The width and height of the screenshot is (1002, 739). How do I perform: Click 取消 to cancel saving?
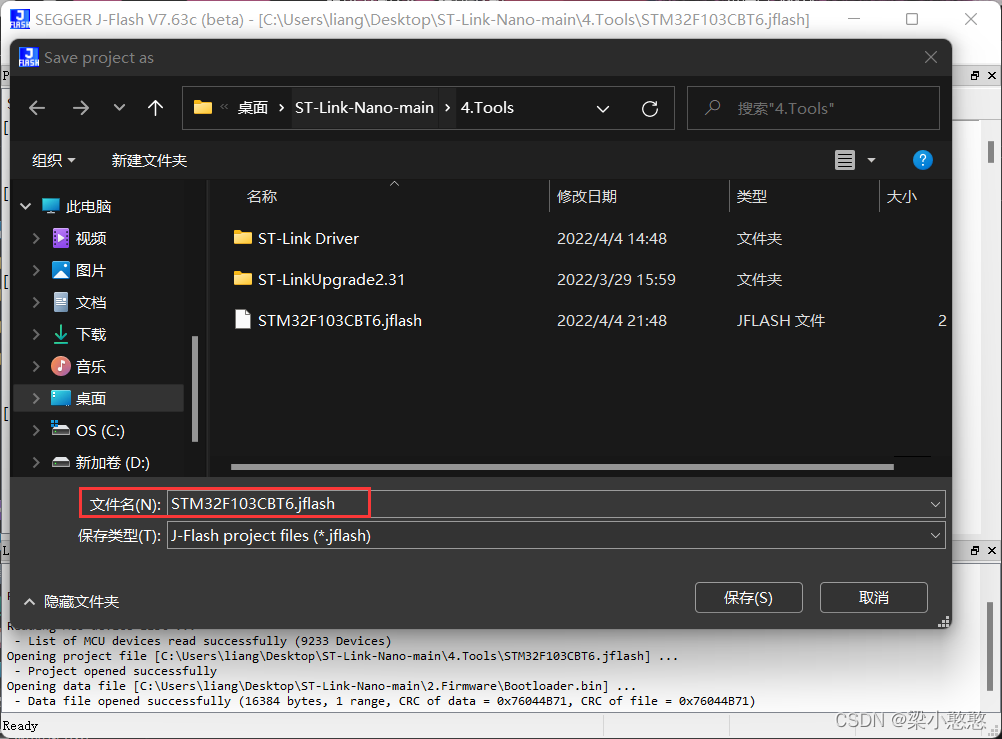coord(874,598)
